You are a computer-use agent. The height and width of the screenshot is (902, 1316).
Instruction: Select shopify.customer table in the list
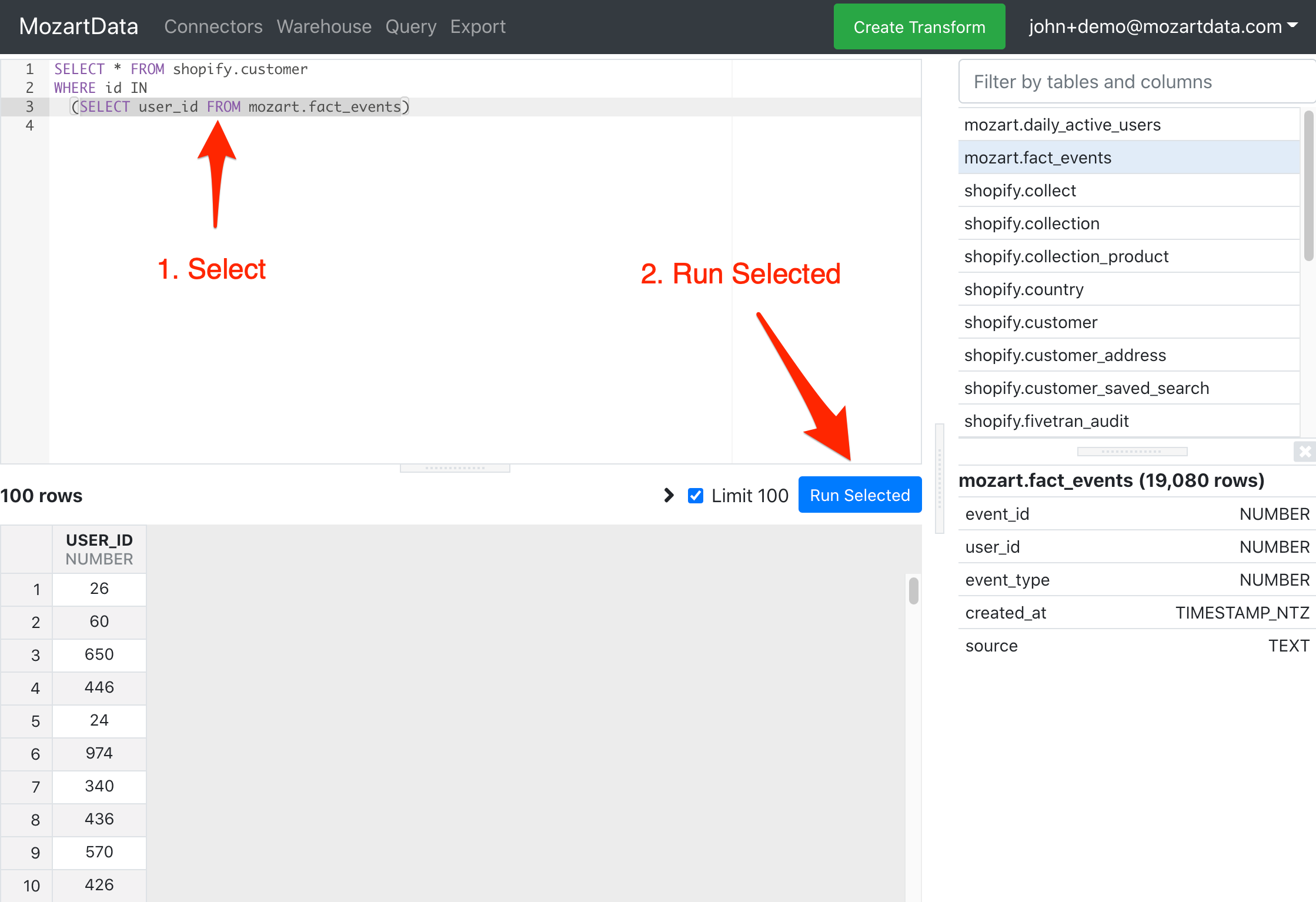[1129, 322]
